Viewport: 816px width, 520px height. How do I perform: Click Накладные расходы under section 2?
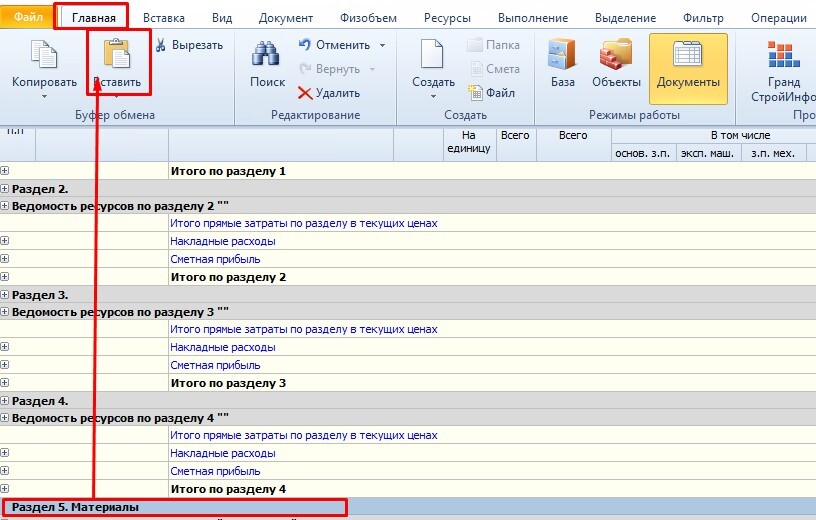pos(223,241)
